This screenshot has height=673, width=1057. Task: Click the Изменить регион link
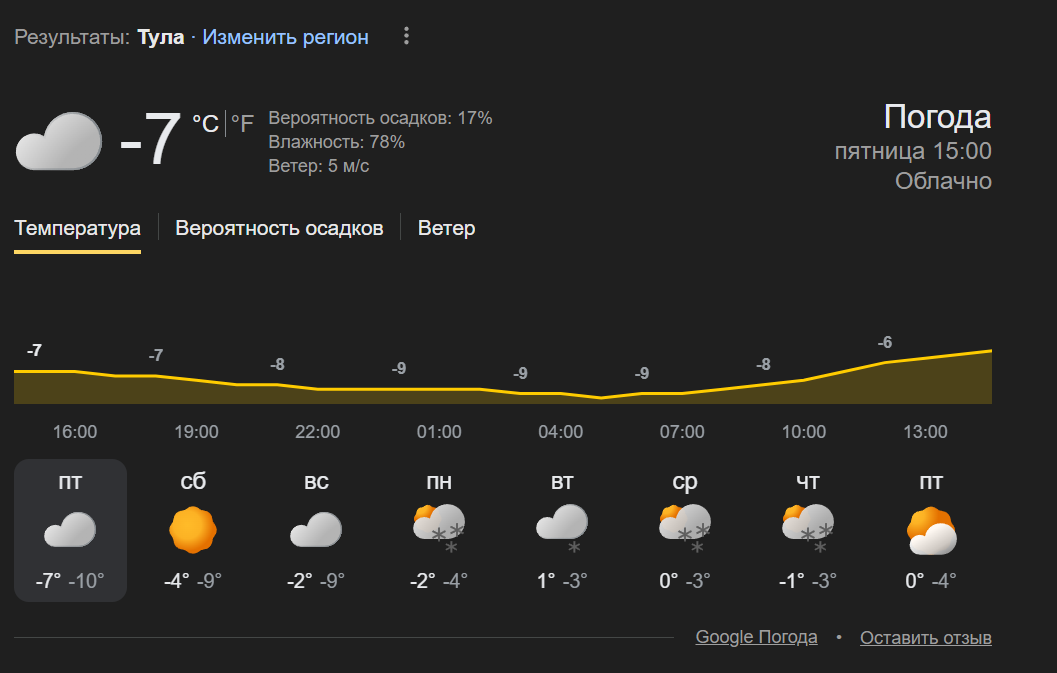(x=286, y=37)
